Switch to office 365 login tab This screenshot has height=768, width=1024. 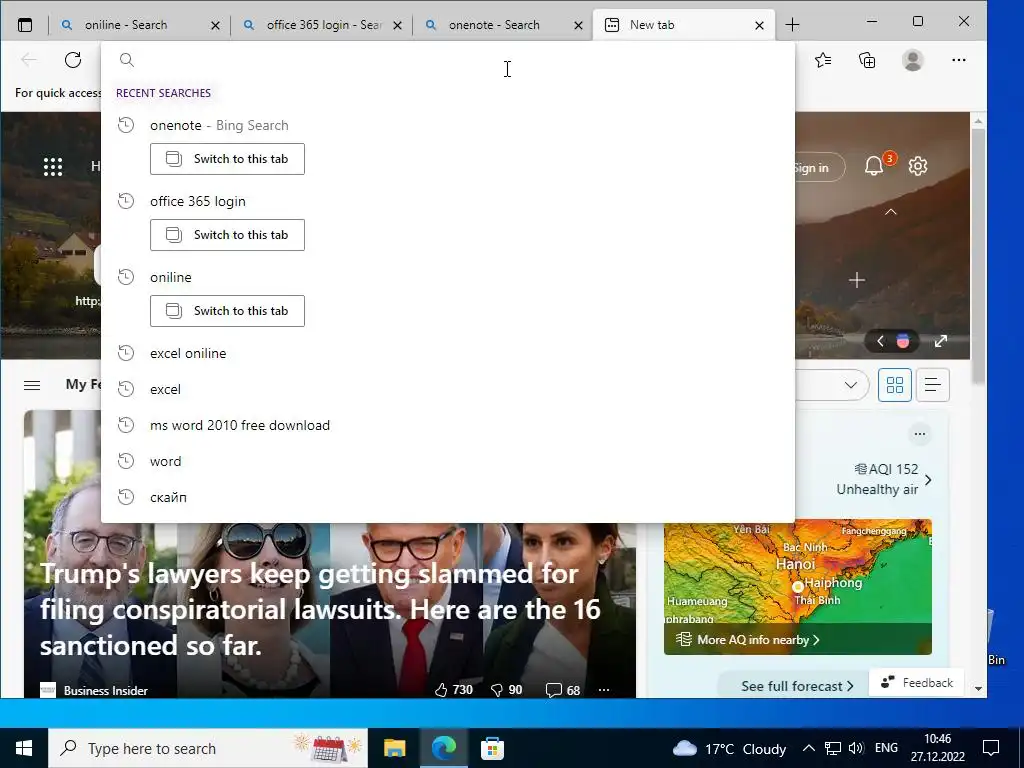coord(324,25)
